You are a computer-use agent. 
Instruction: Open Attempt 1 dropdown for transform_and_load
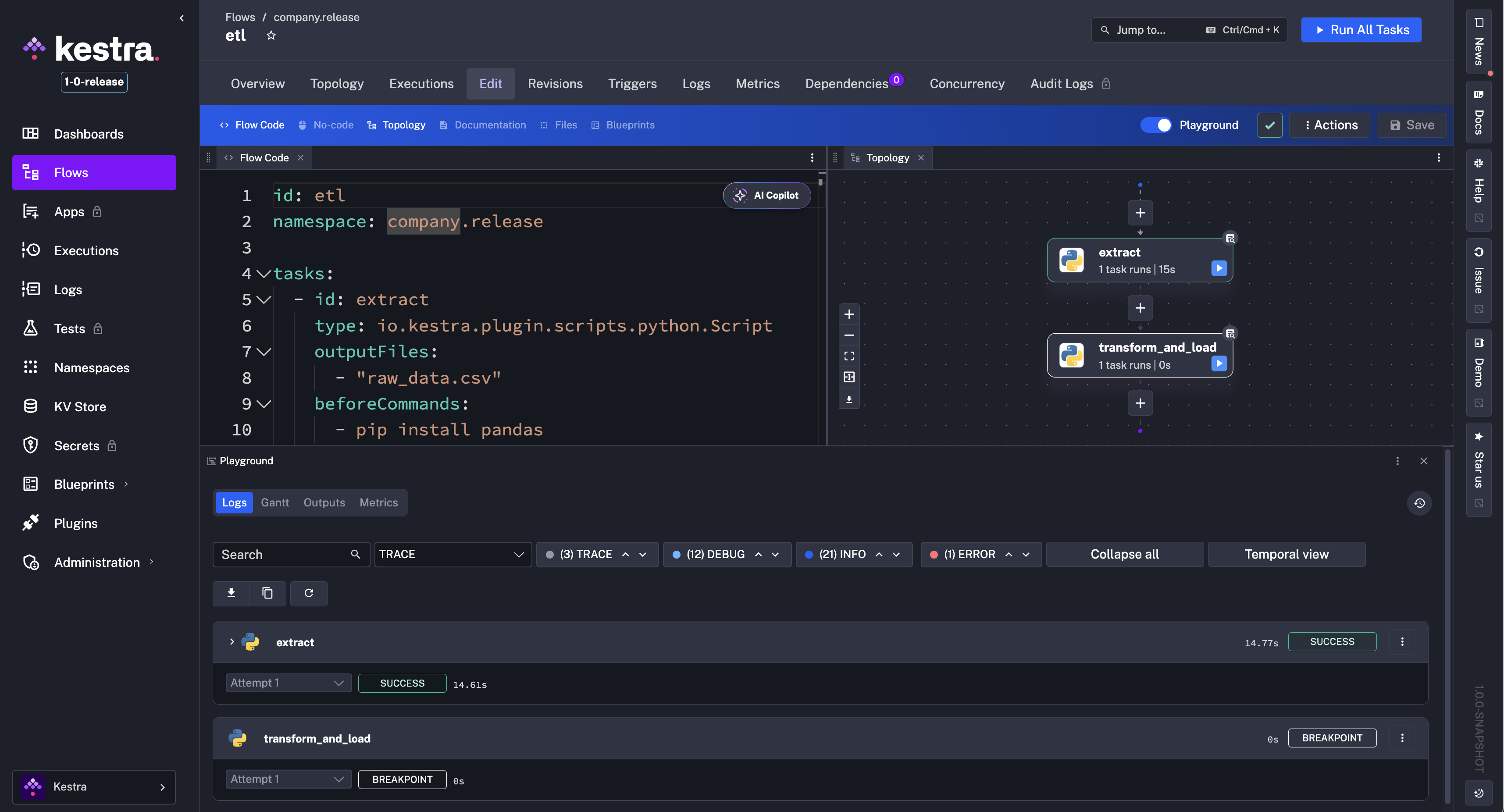289,779
